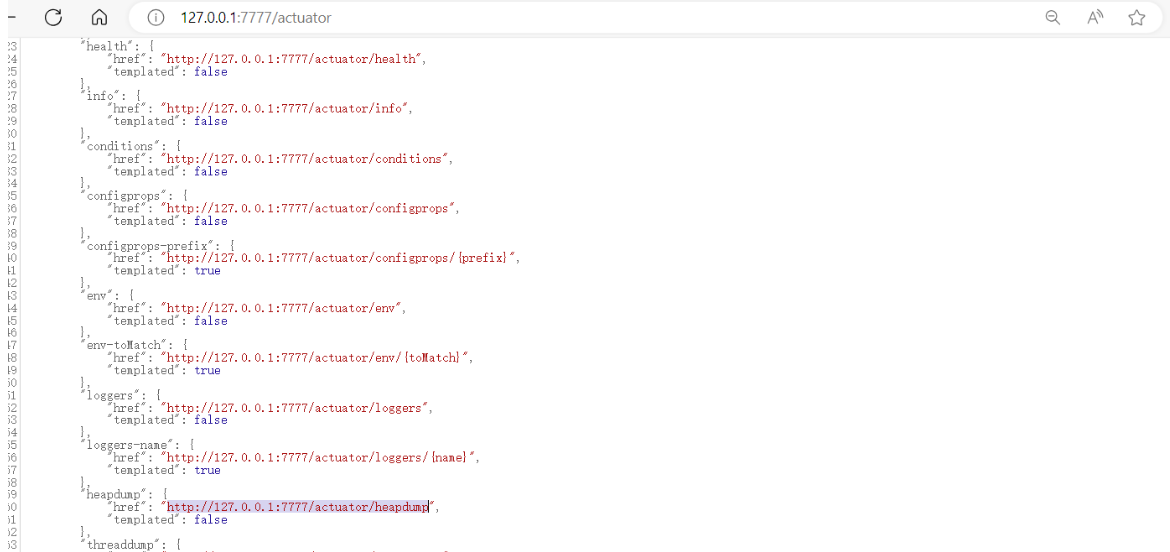This screenshot has height=552, width=1170.
Task: Click the "threaddump" JSON key
Action: [121, 545]
